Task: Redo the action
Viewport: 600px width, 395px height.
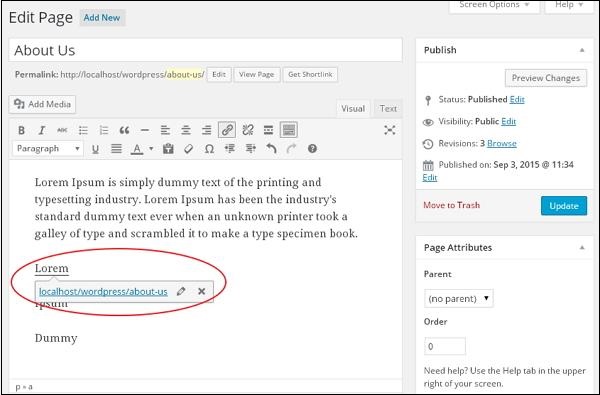Action: tap(292, 149)
